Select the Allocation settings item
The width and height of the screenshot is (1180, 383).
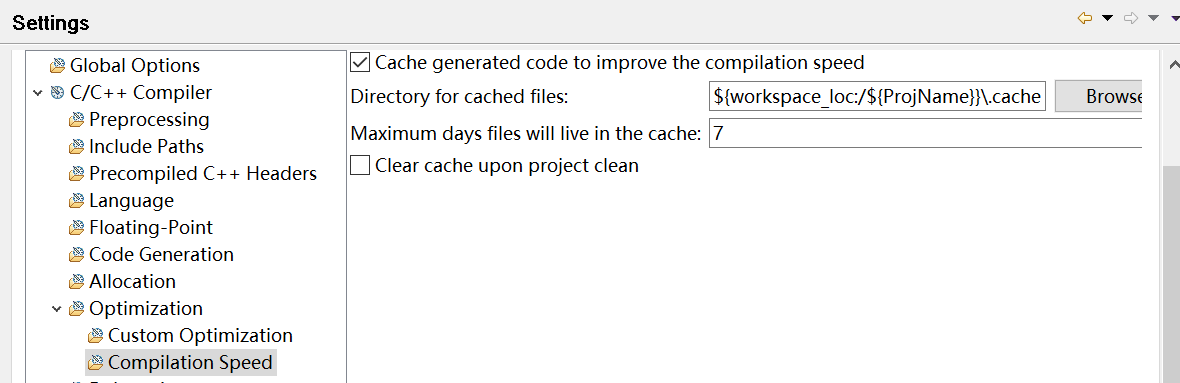click(x=132, y=282)
